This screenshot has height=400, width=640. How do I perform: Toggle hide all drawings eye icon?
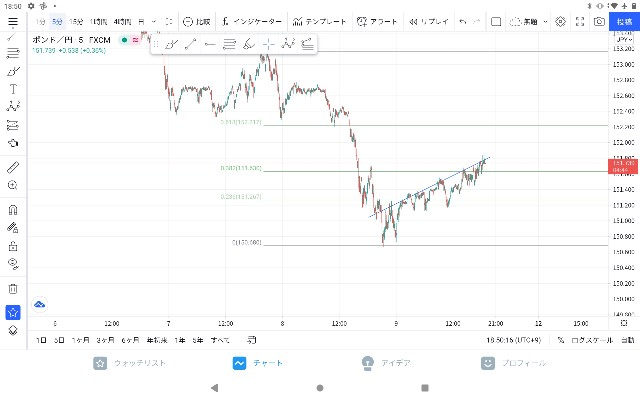click(13, 264)
